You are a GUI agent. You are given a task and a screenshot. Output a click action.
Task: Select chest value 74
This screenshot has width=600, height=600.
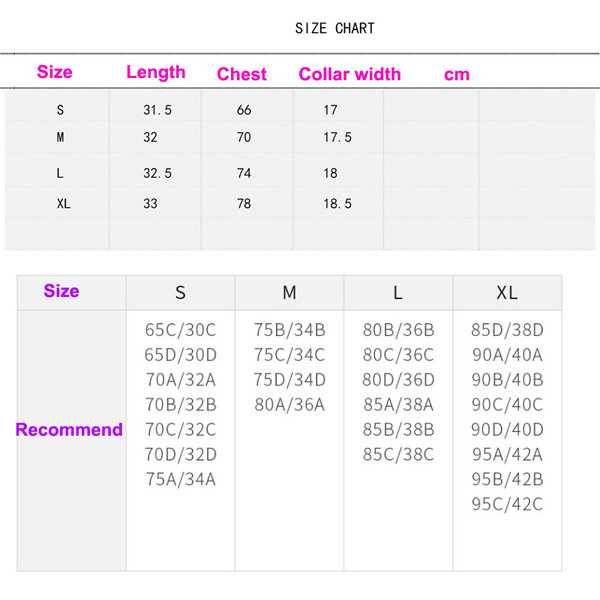[244, 173]
